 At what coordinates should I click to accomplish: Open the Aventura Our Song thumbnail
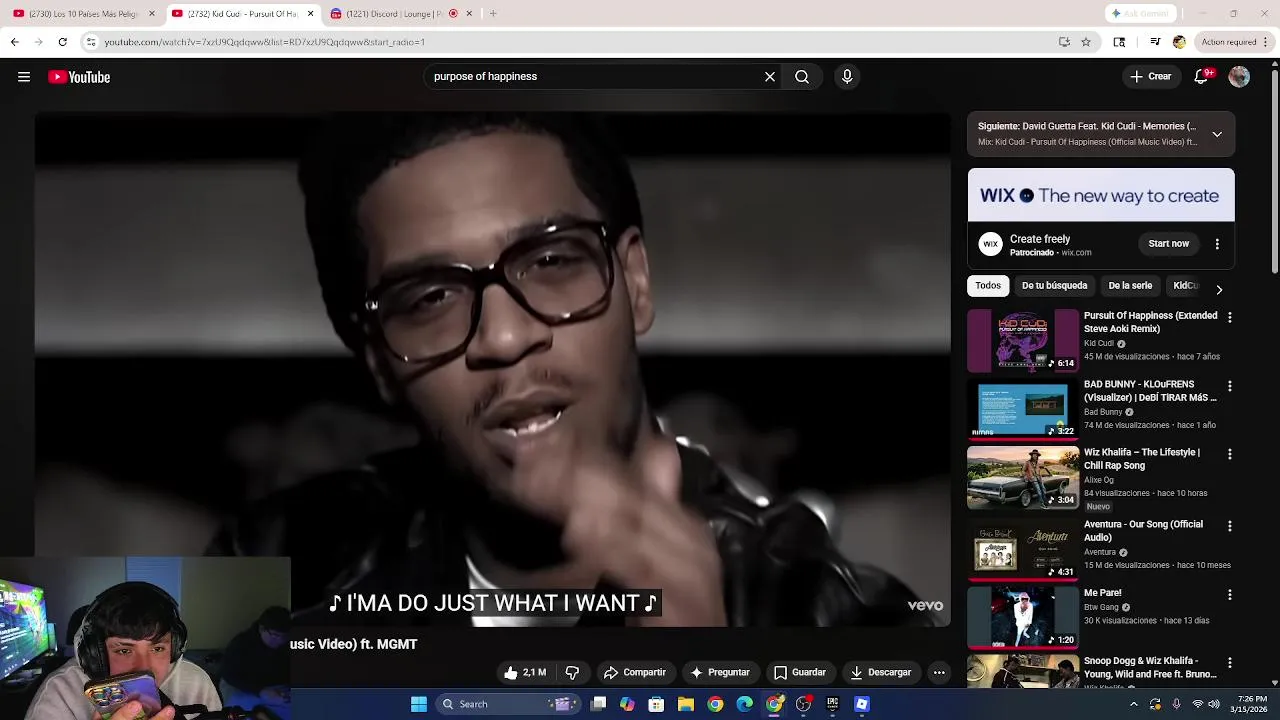[1022, 550]
